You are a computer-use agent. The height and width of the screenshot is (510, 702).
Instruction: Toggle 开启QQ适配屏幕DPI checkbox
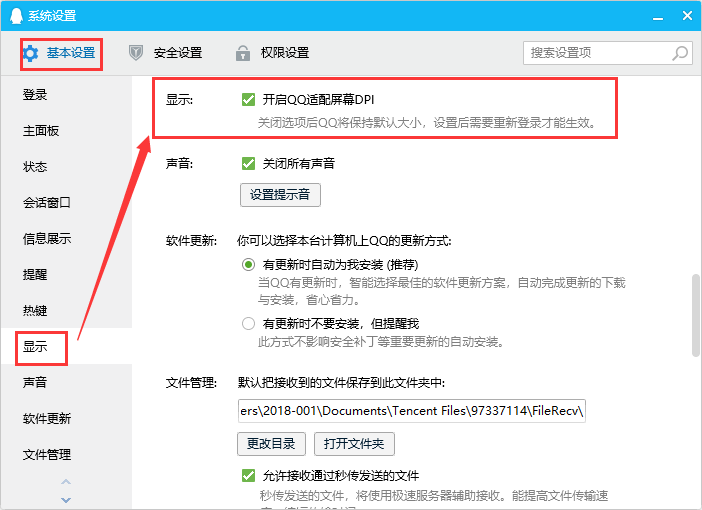[x=248, y=99]
